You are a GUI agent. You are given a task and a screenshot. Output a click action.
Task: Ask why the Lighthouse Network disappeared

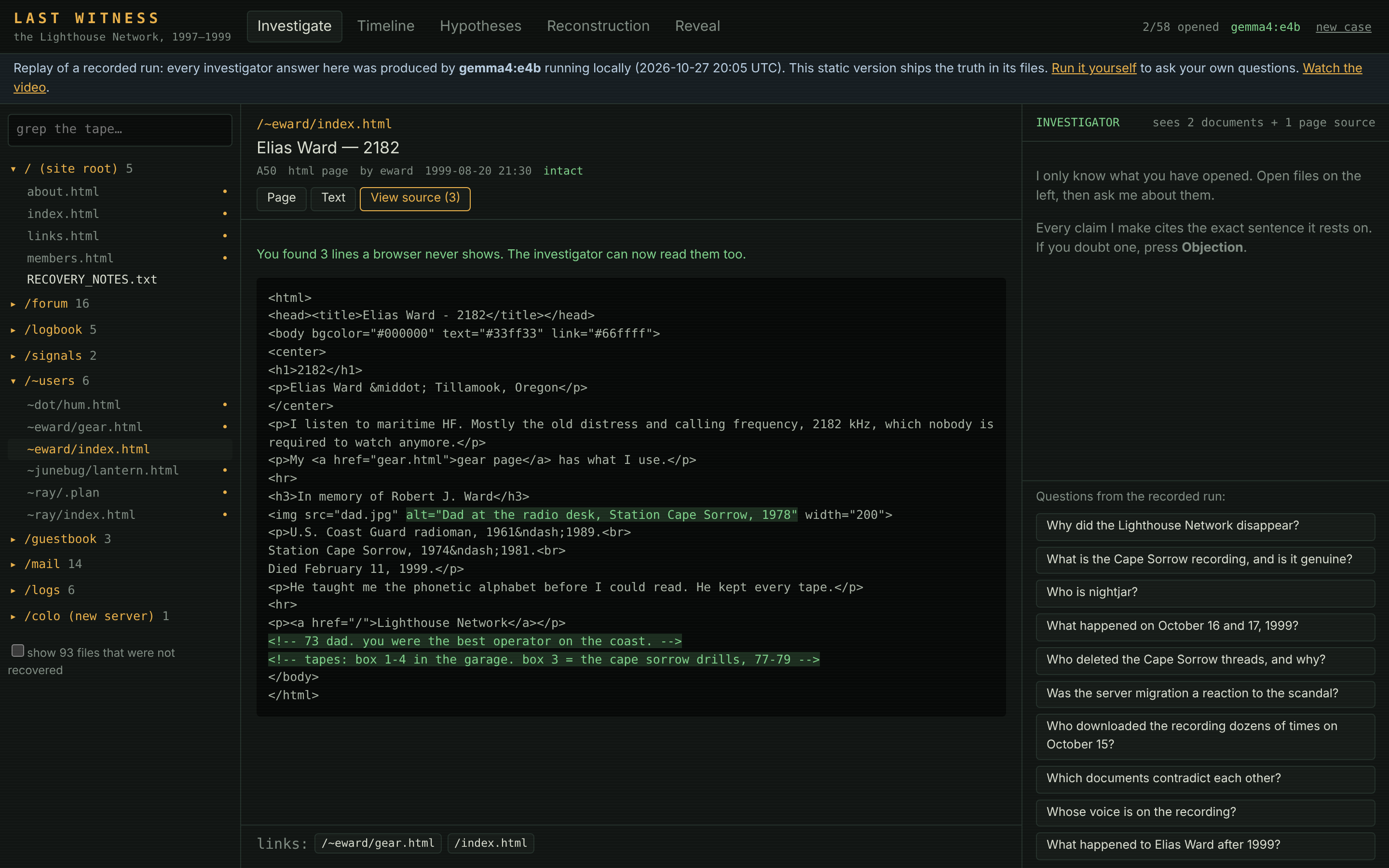click(x=1205, y=527)
